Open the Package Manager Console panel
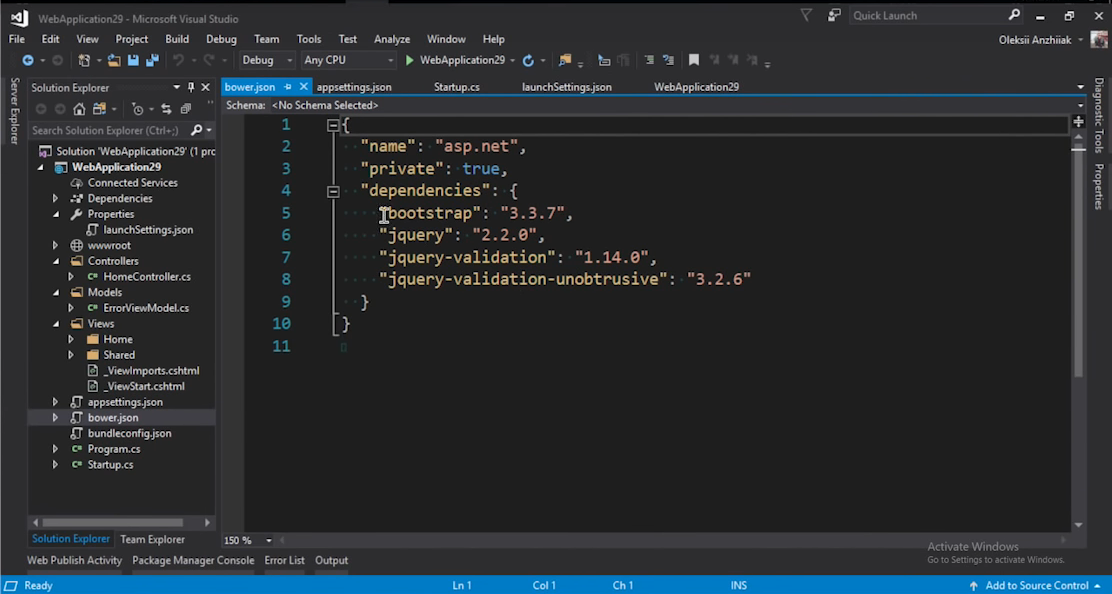This screenshot has height=594, width=1112. click(x=193, y=560)
